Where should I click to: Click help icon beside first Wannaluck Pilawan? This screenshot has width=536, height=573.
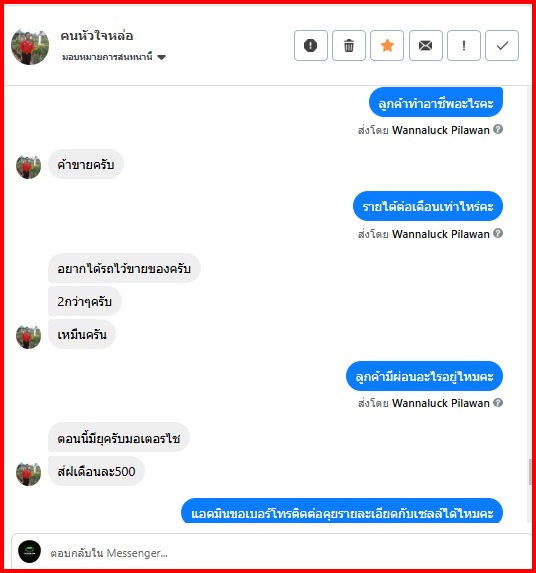point(498,129)
